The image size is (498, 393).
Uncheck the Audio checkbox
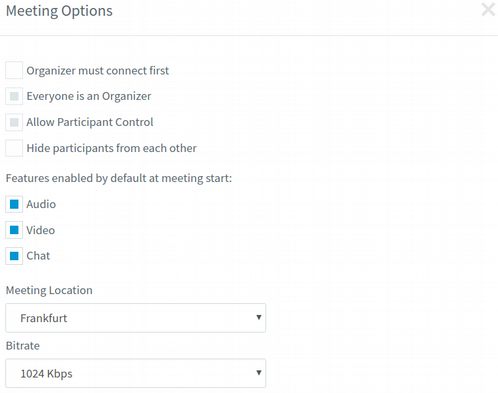pos(14,204)
